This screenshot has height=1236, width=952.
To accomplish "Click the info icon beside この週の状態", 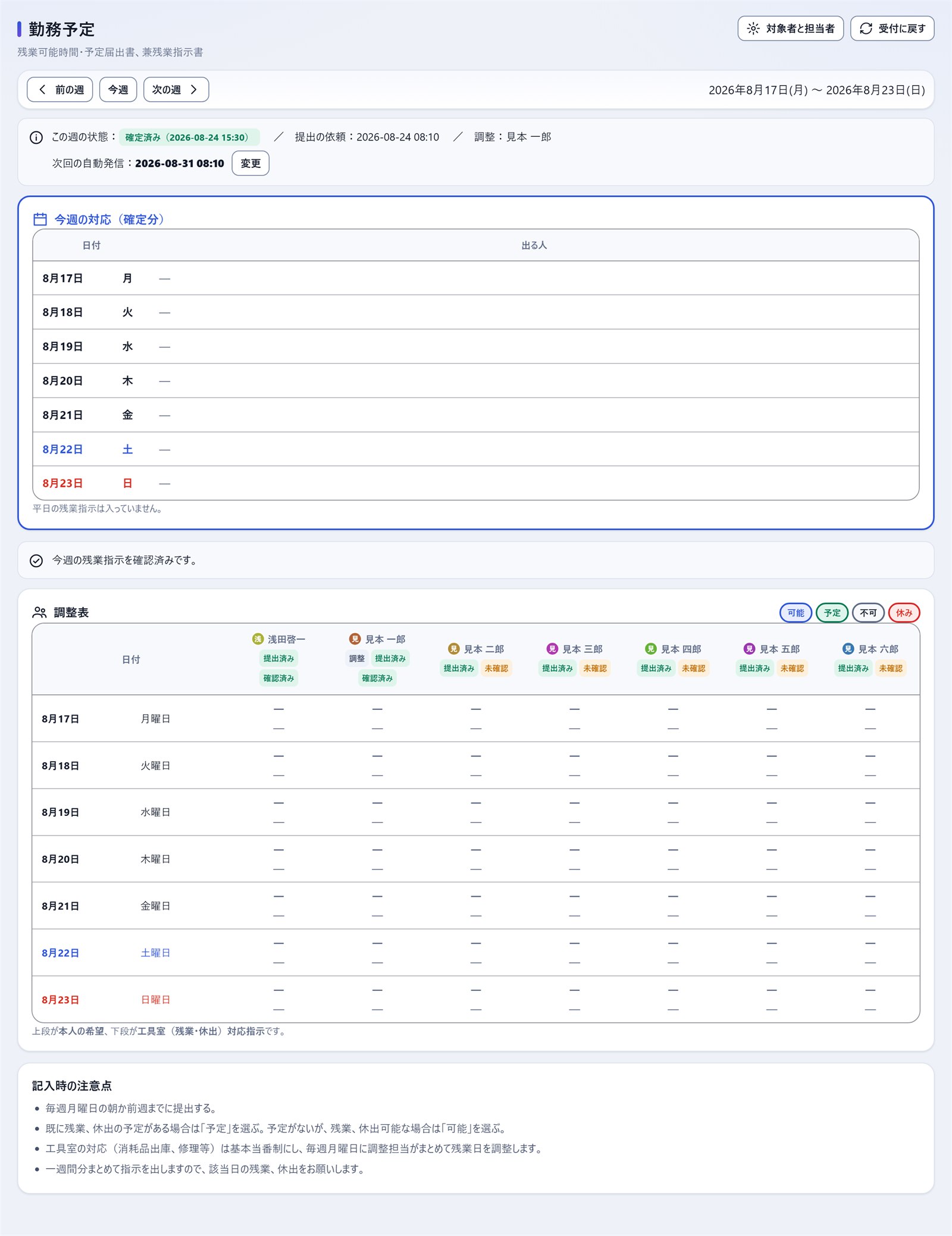I will 36,137.
